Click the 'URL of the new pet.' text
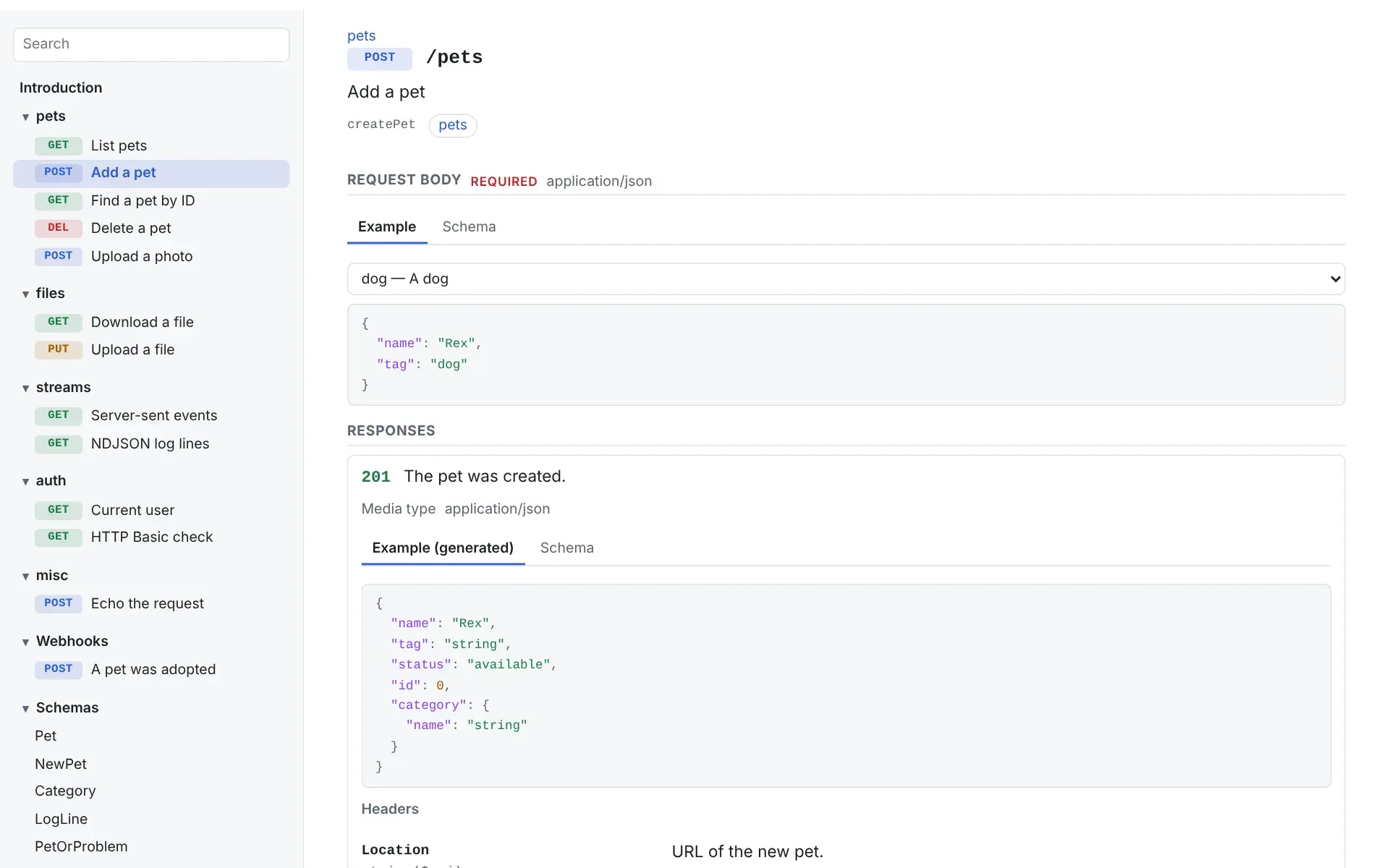Viewport: 1389px width, 868px height. 747,852
